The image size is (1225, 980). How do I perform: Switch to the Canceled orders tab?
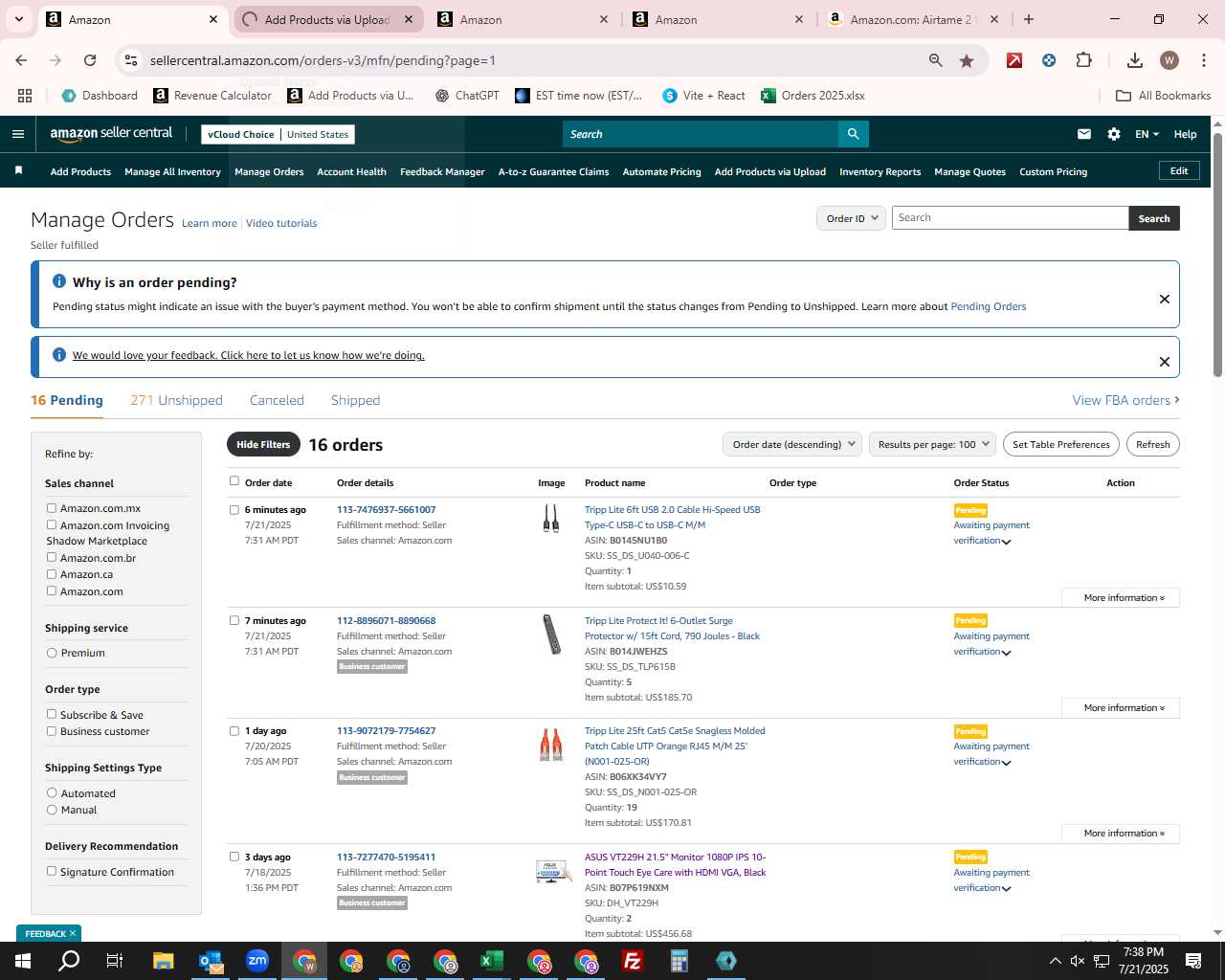point(277,400)
